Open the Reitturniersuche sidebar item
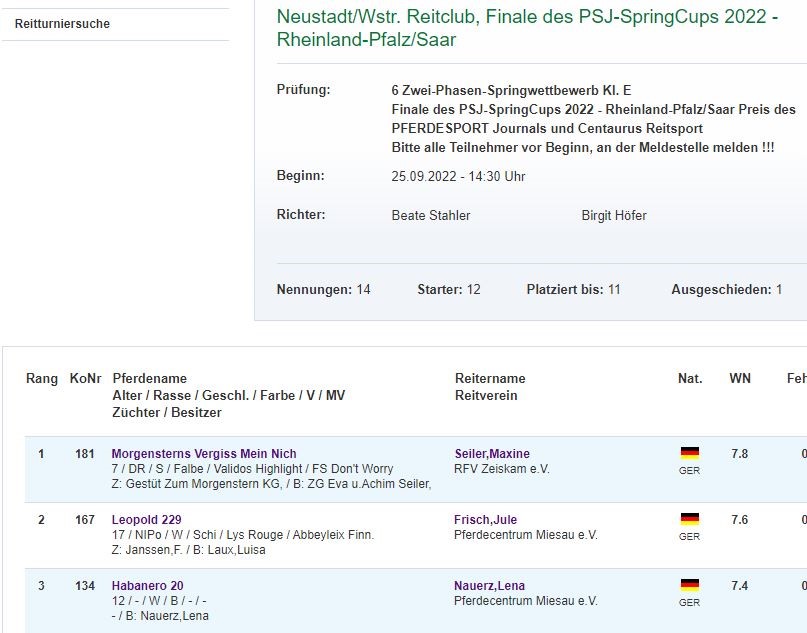Image resolution: width=807 pixels, height=633 pixels. coord(62,24)
